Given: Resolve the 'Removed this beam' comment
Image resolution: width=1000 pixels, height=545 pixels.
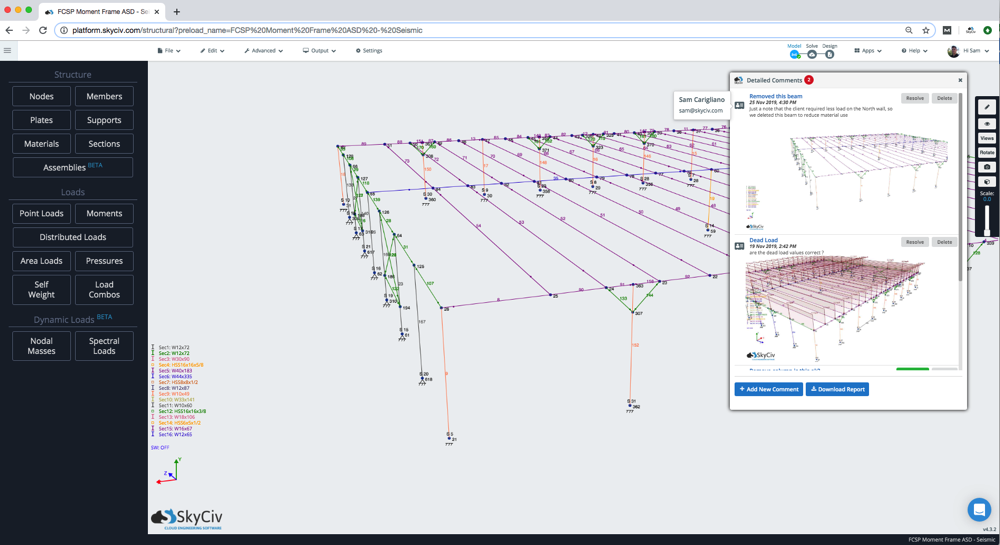Looking at the screenshot, I should point(914,98).
